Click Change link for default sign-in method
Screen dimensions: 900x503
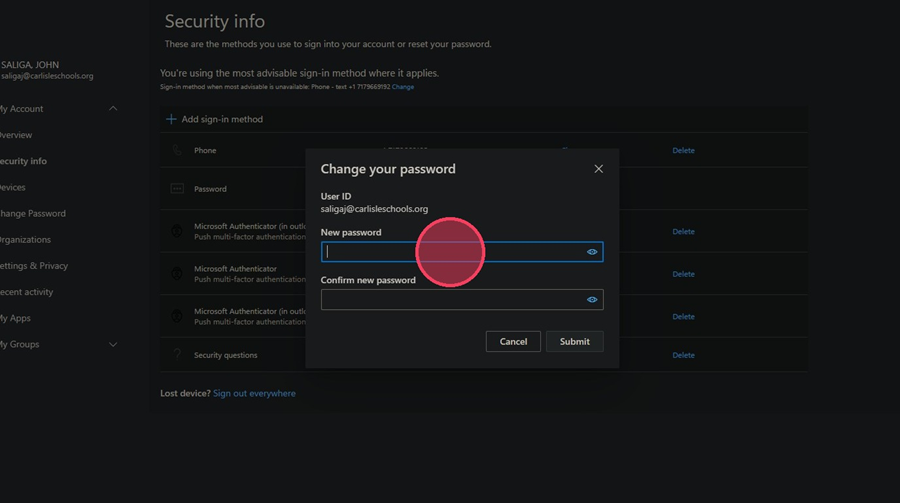pos(403,87)
